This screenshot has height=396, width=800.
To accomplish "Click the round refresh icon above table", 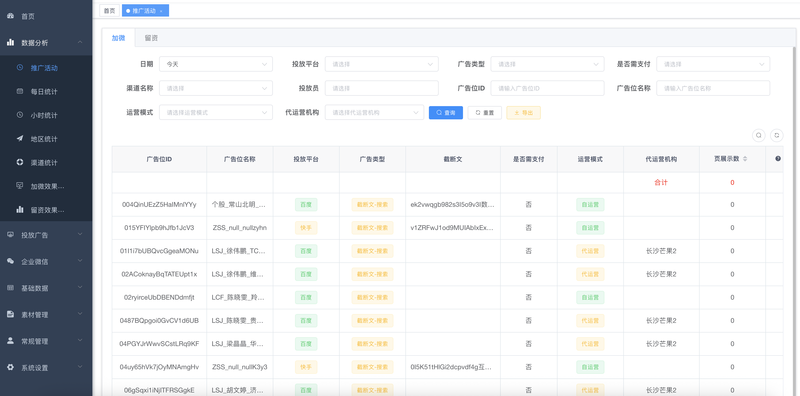I will click(x=777, y=135).
